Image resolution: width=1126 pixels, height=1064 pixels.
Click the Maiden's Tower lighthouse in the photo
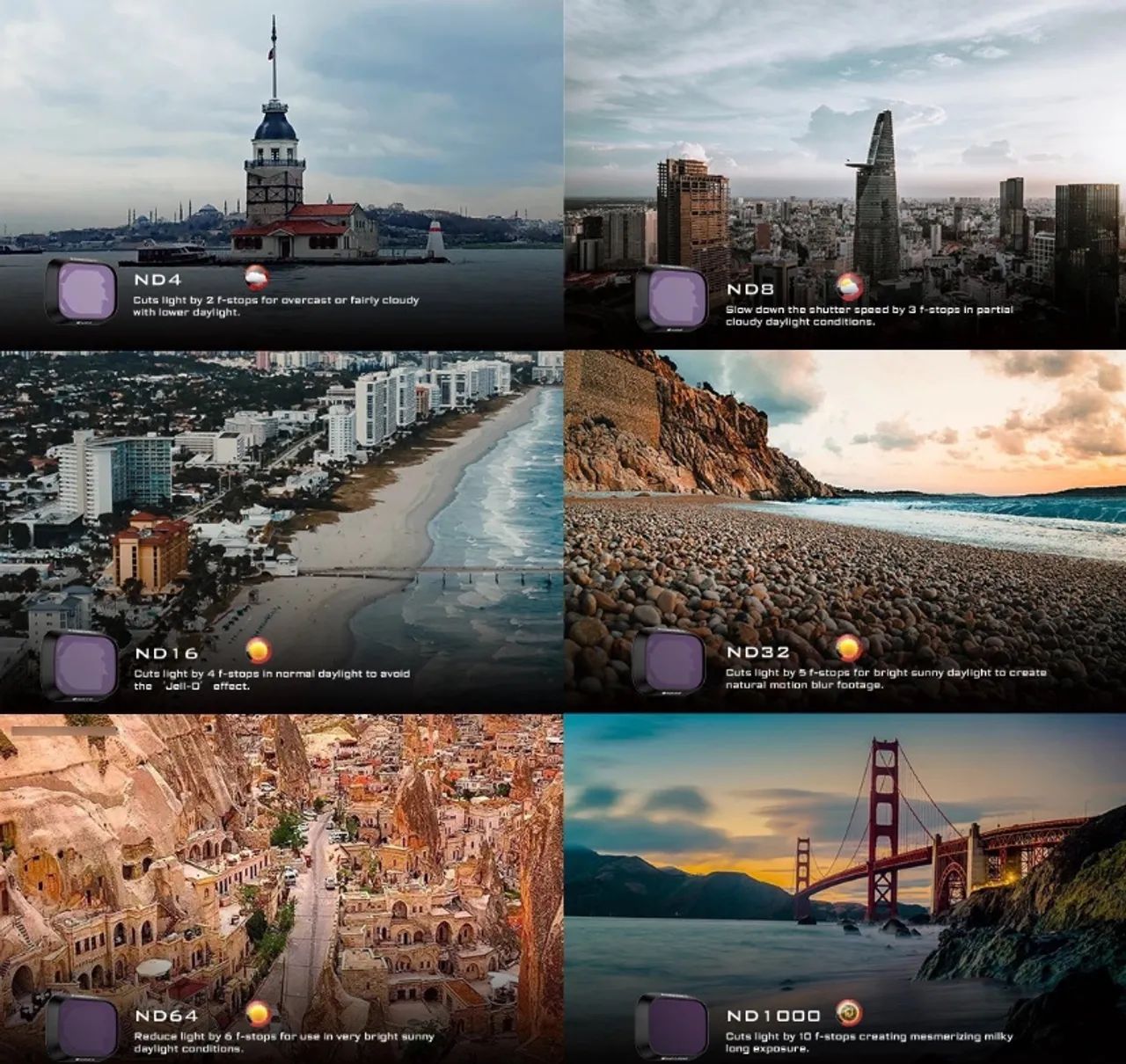click(x=274, y=158)
